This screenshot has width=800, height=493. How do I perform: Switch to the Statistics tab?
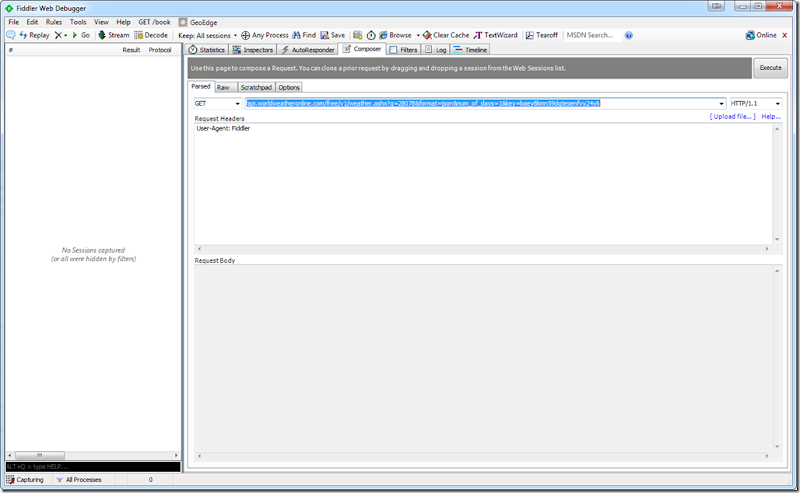coord(207,50)
